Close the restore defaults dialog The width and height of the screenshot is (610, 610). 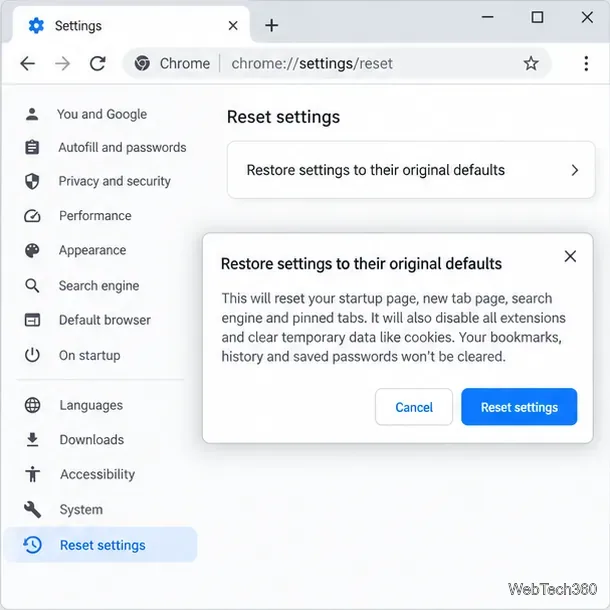coord(570,256)
